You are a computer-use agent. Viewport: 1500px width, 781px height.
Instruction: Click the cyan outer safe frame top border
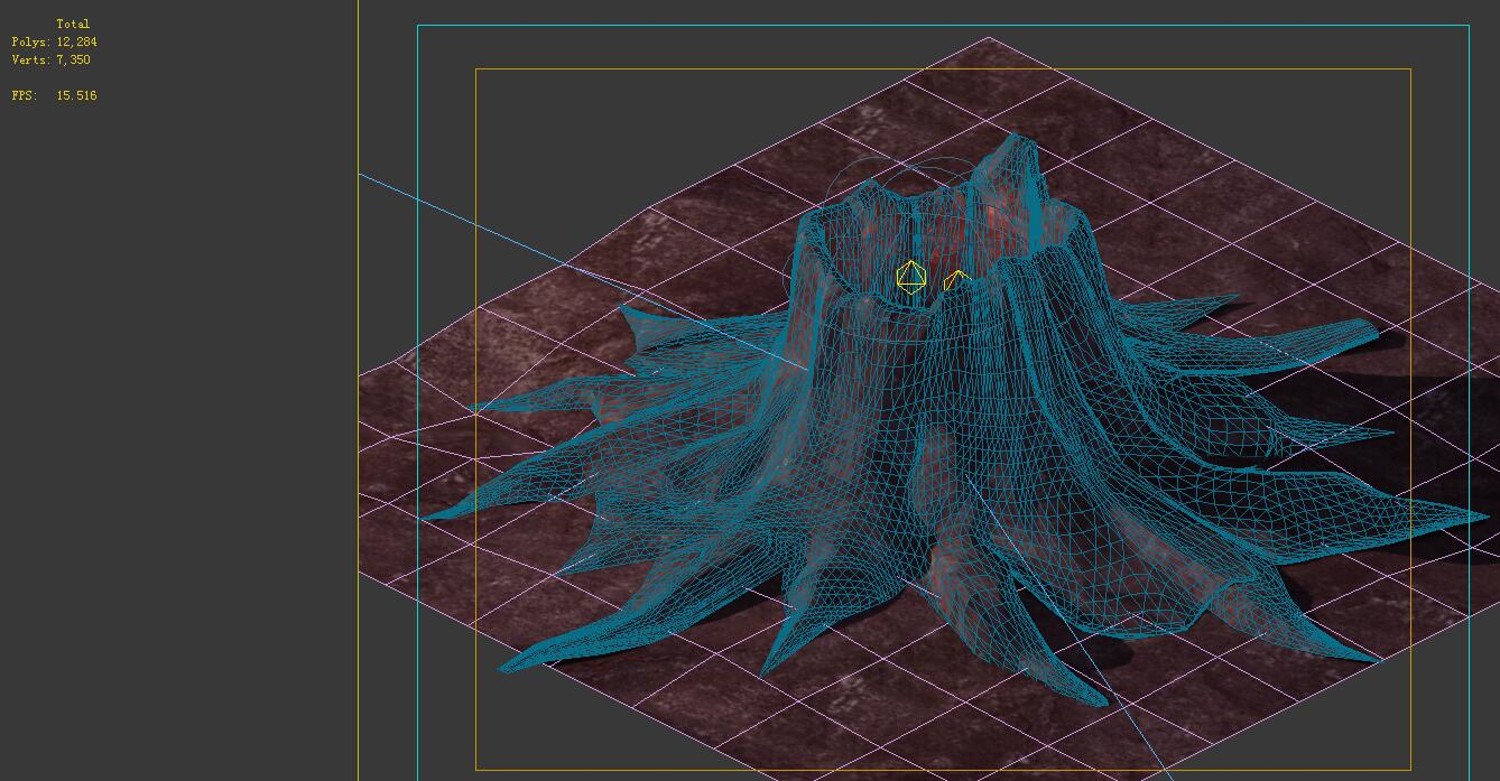pyautogui.click(x=943, y=25)
